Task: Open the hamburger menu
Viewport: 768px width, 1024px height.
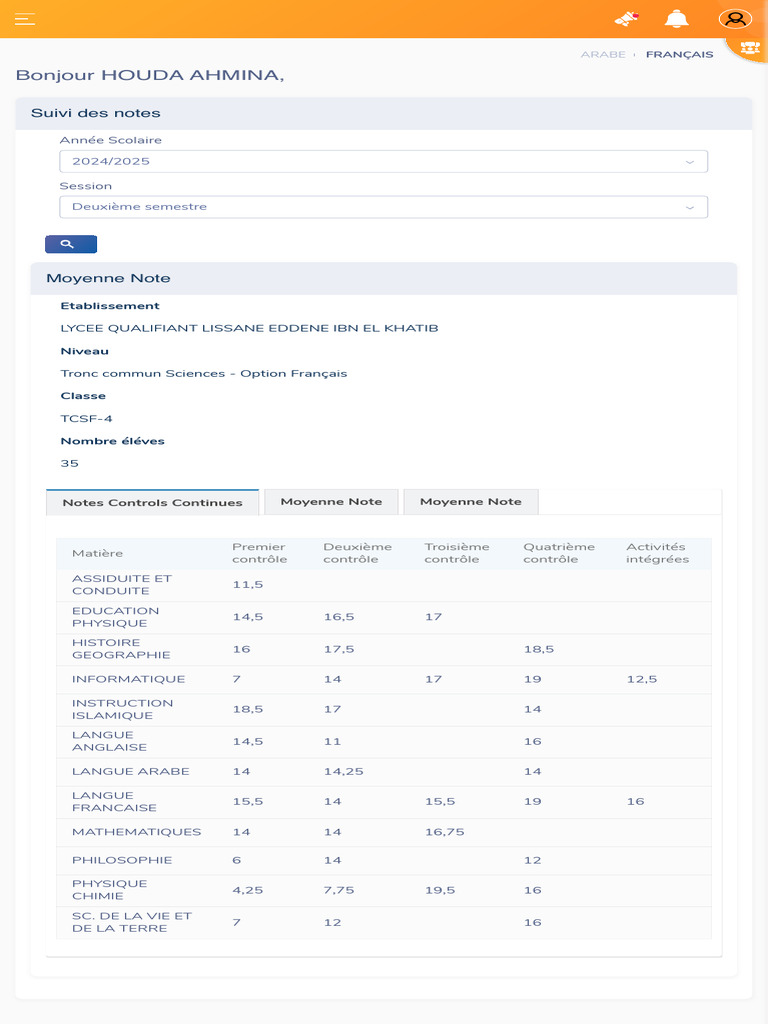Action: [25, 18]
